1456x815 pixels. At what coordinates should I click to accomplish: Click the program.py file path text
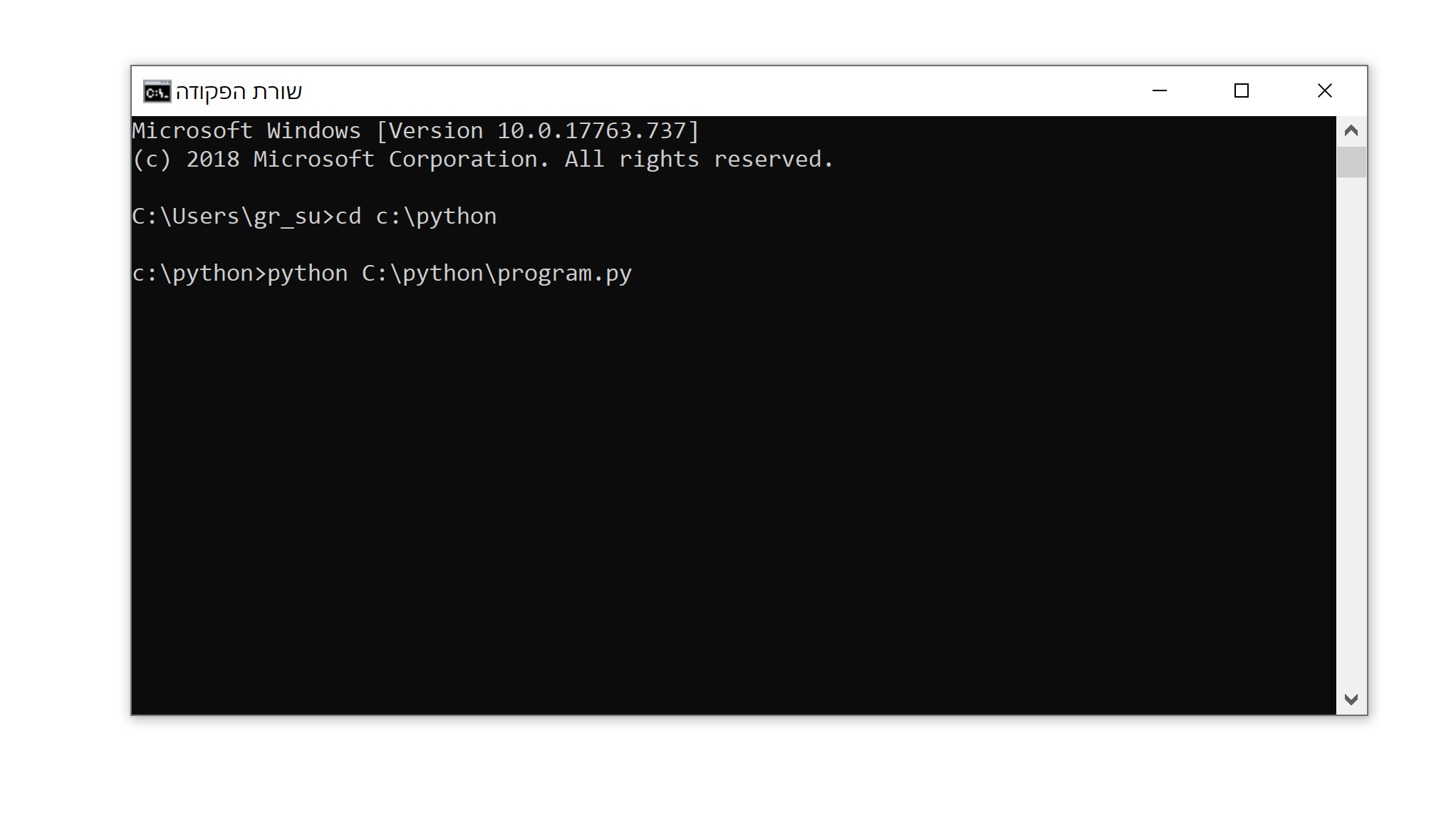[x=497, y=274]
